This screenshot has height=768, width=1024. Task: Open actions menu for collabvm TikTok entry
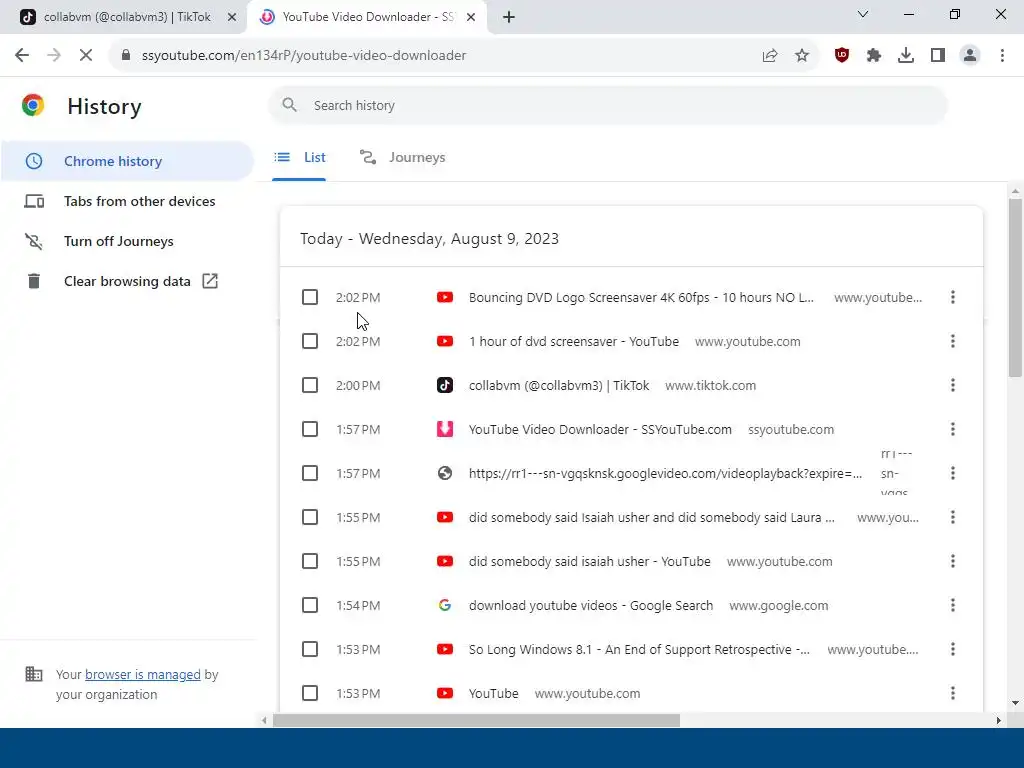(953, 385)
